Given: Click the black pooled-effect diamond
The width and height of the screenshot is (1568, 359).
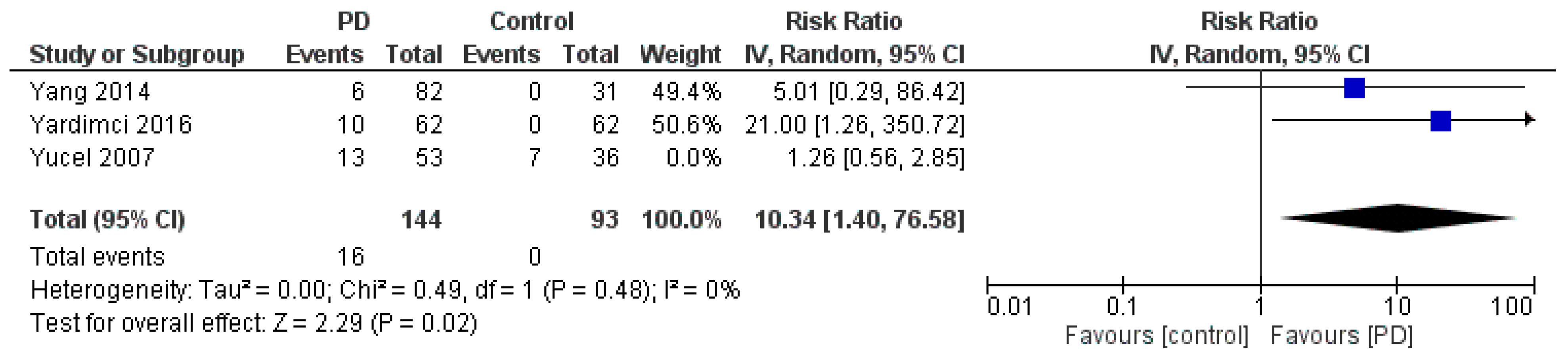Looking at the screenshot, I should tap(1398, 218).
